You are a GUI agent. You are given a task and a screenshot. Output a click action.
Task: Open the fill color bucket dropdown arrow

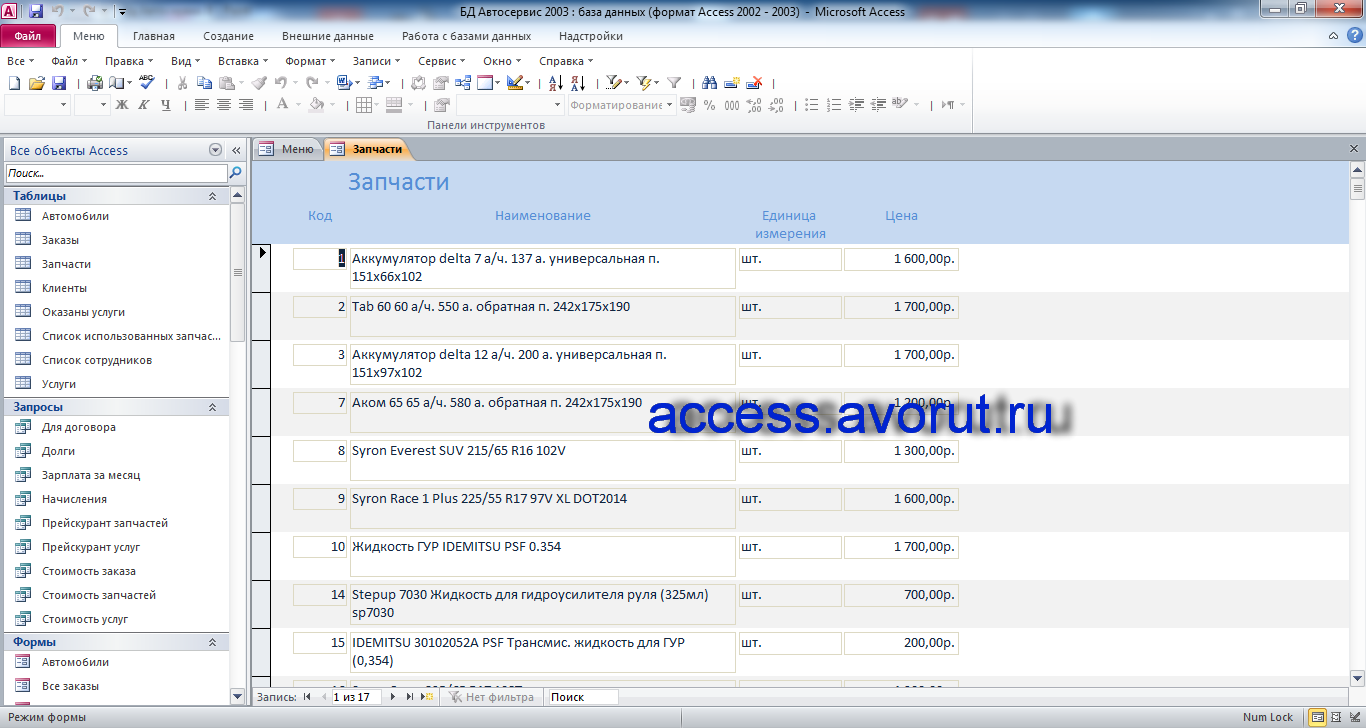tap(332, 104)
